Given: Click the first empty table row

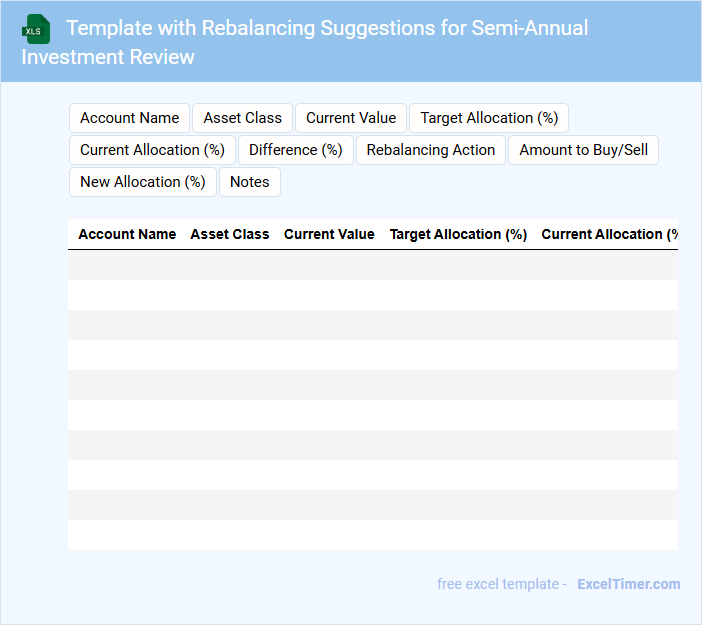Looking at the screenshot, I should [372, 265].
